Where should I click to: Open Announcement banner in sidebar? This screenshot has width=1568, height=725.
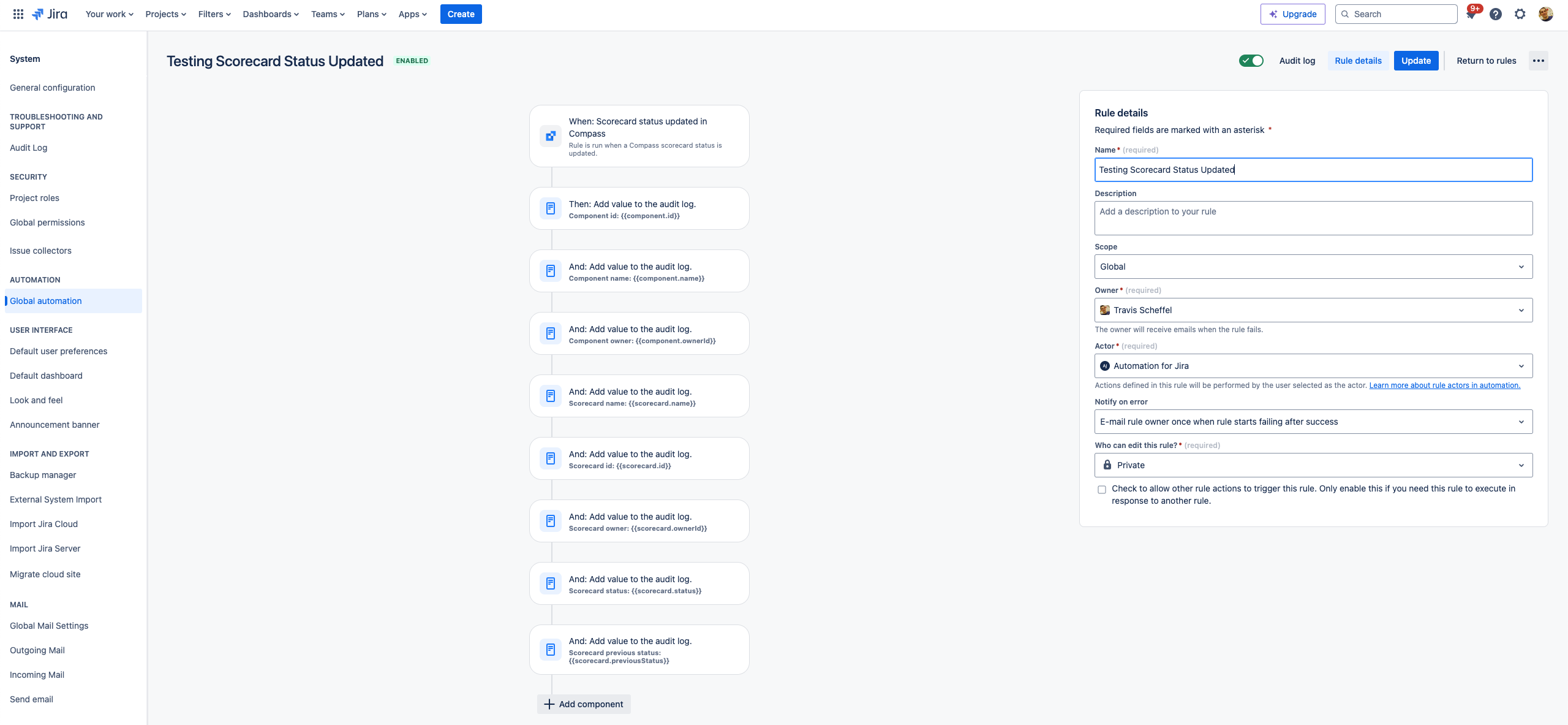pyautogui.click(x=55, y=425)
